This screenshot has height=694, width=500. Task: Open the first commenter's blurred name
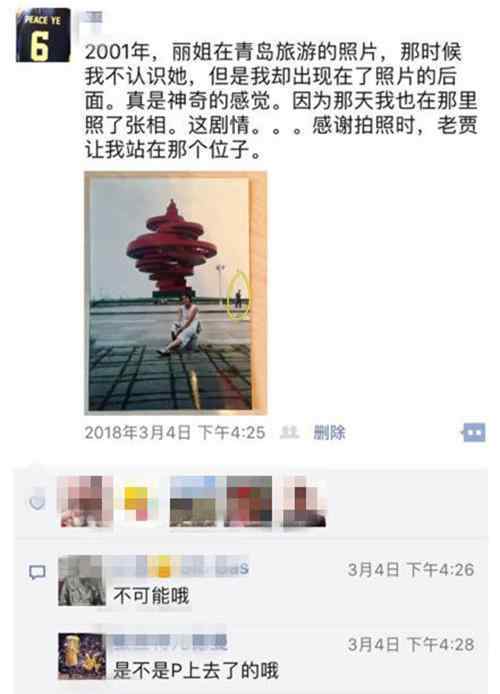tap(181, 567)
